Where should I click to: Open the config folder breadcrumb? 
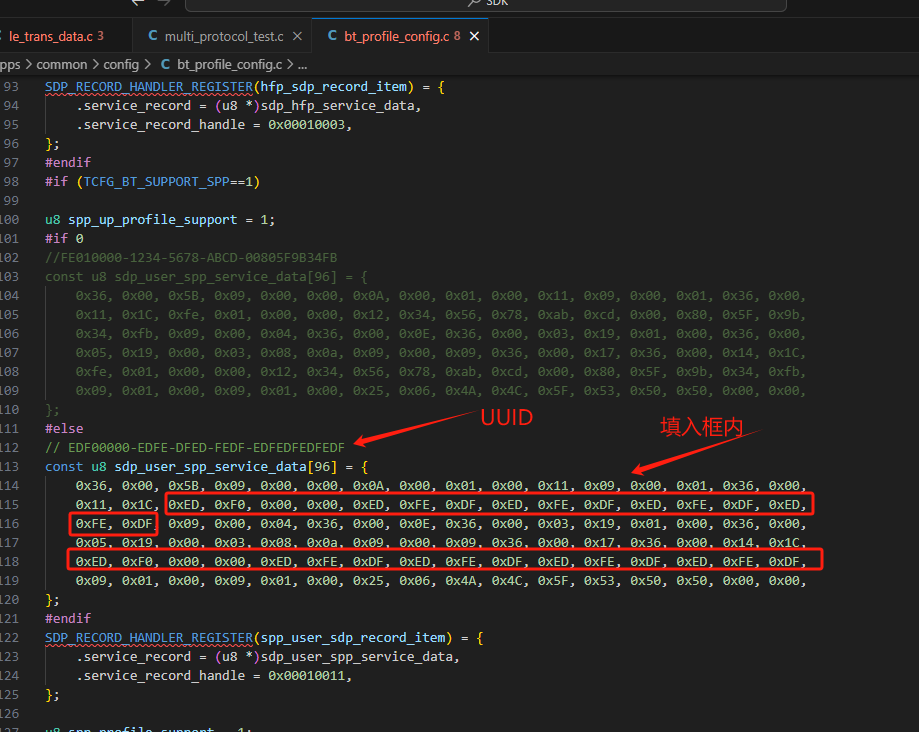(121, 64)
